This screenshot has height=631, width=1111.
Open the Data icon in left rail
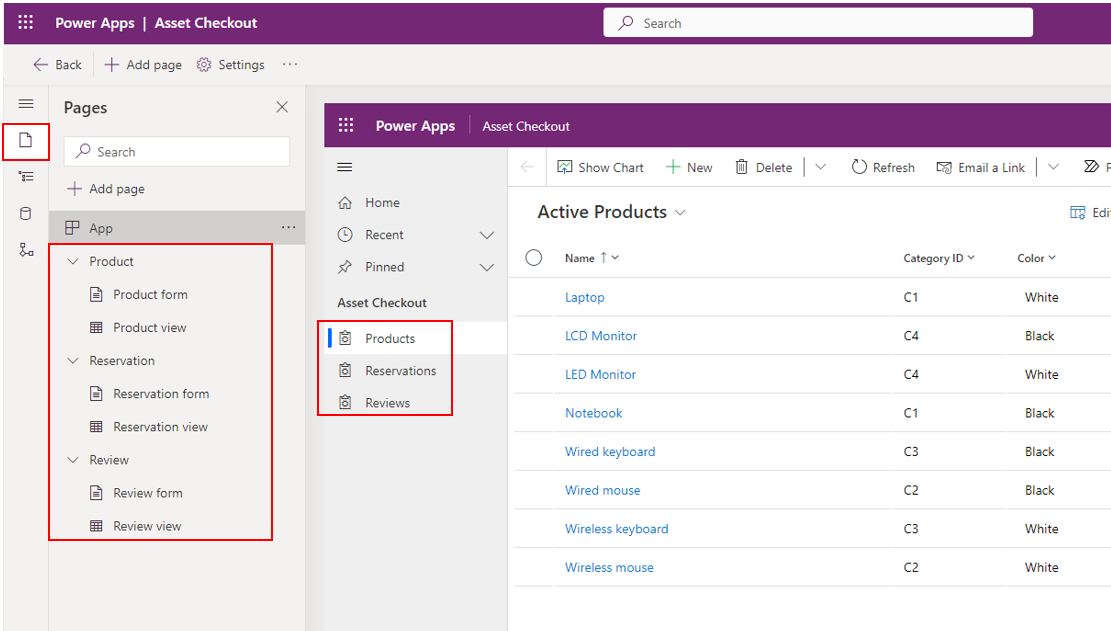tap(26, 214)
